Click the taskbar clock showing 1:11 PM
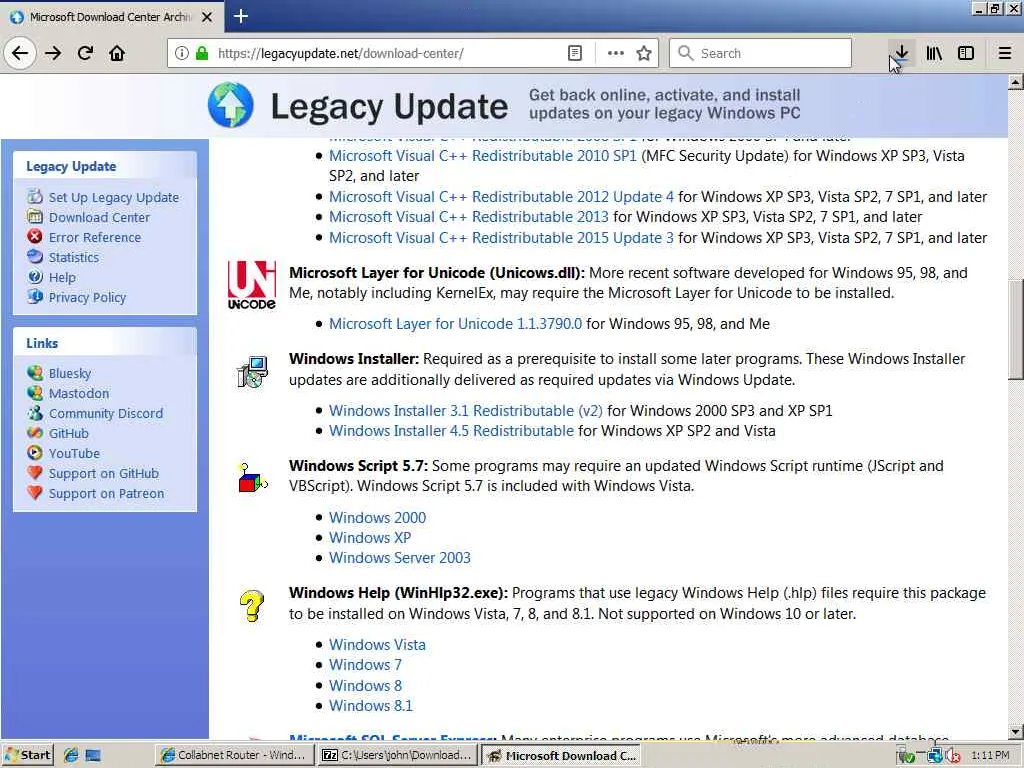This screenshot has width=1024, height=768. pos(990,755)
